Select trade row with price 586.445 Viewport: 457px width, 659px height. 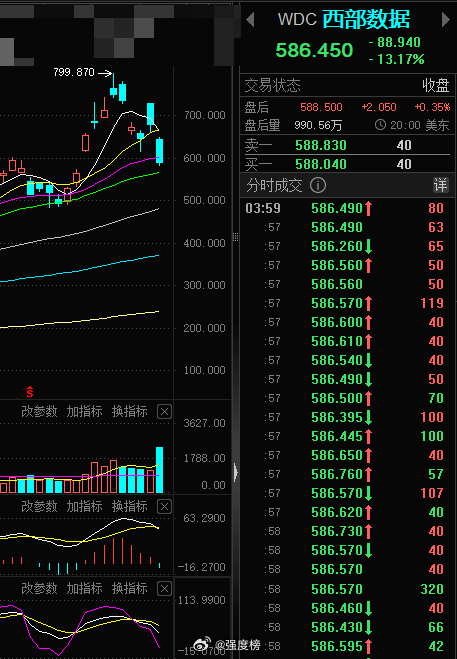(347, 436)
